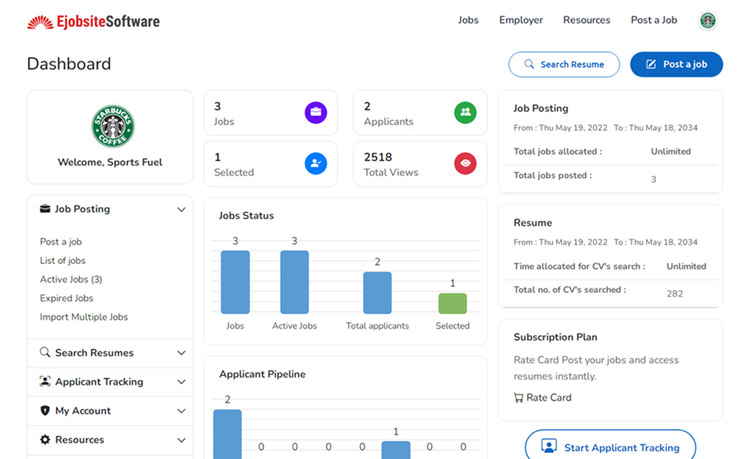Click the Resources sidebar heading

click(79, 440)
